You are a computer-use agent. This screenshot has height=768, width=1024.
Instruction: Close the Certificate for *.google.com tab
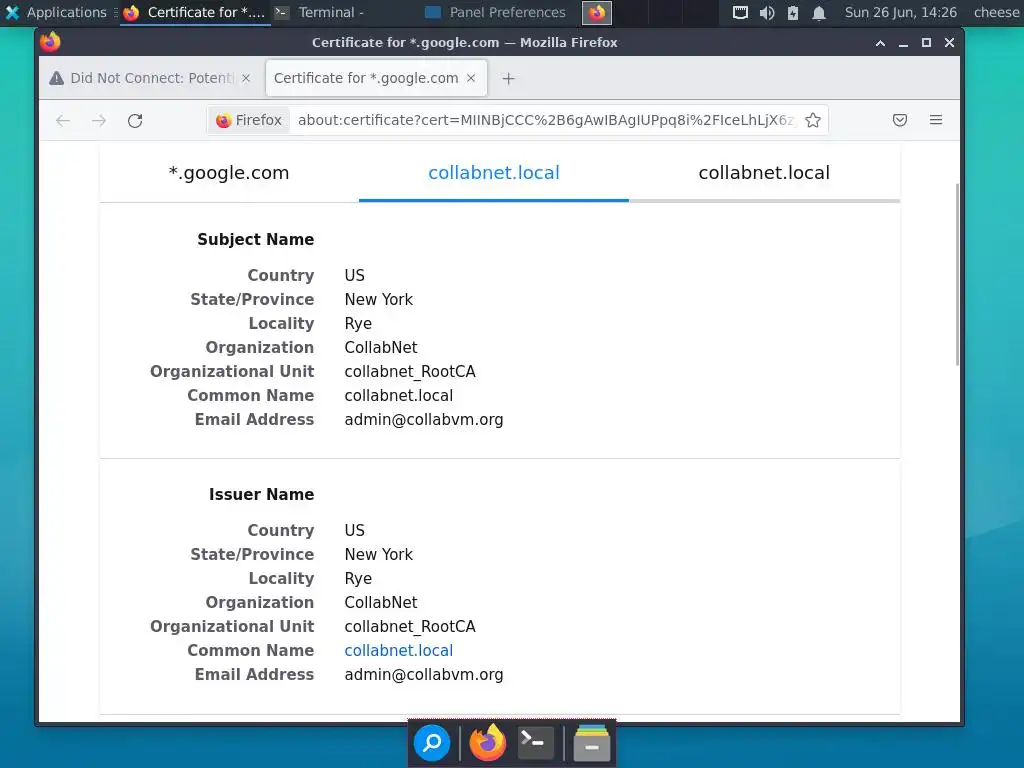coord(471,78)
